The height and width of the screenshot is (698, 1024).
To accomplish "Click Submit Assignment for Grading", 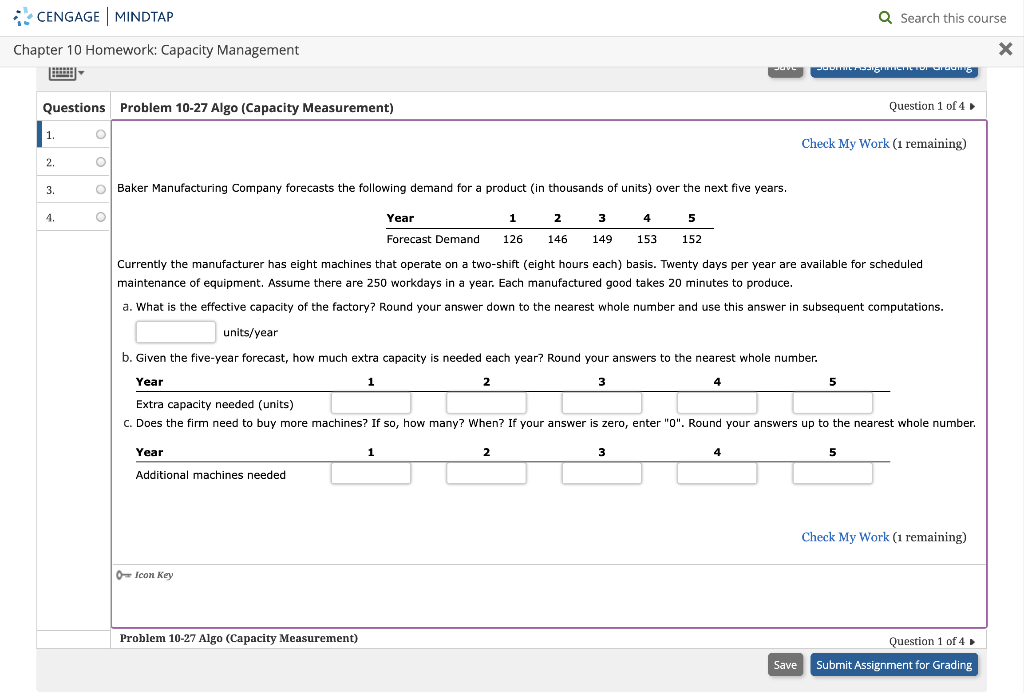I will click(894, 664).
